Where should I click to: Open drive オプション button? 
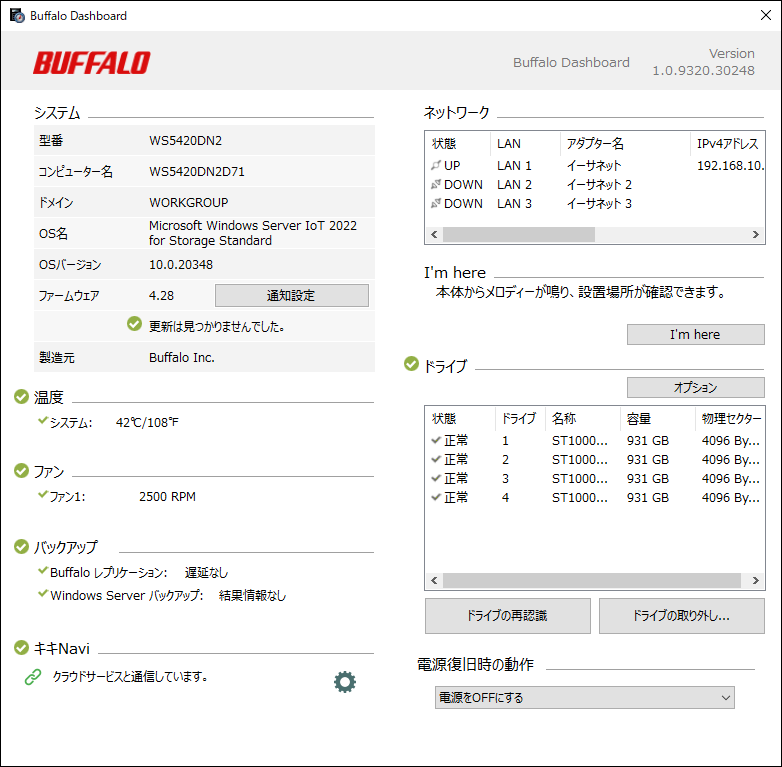pyautogui.click(x=695, y=387)
